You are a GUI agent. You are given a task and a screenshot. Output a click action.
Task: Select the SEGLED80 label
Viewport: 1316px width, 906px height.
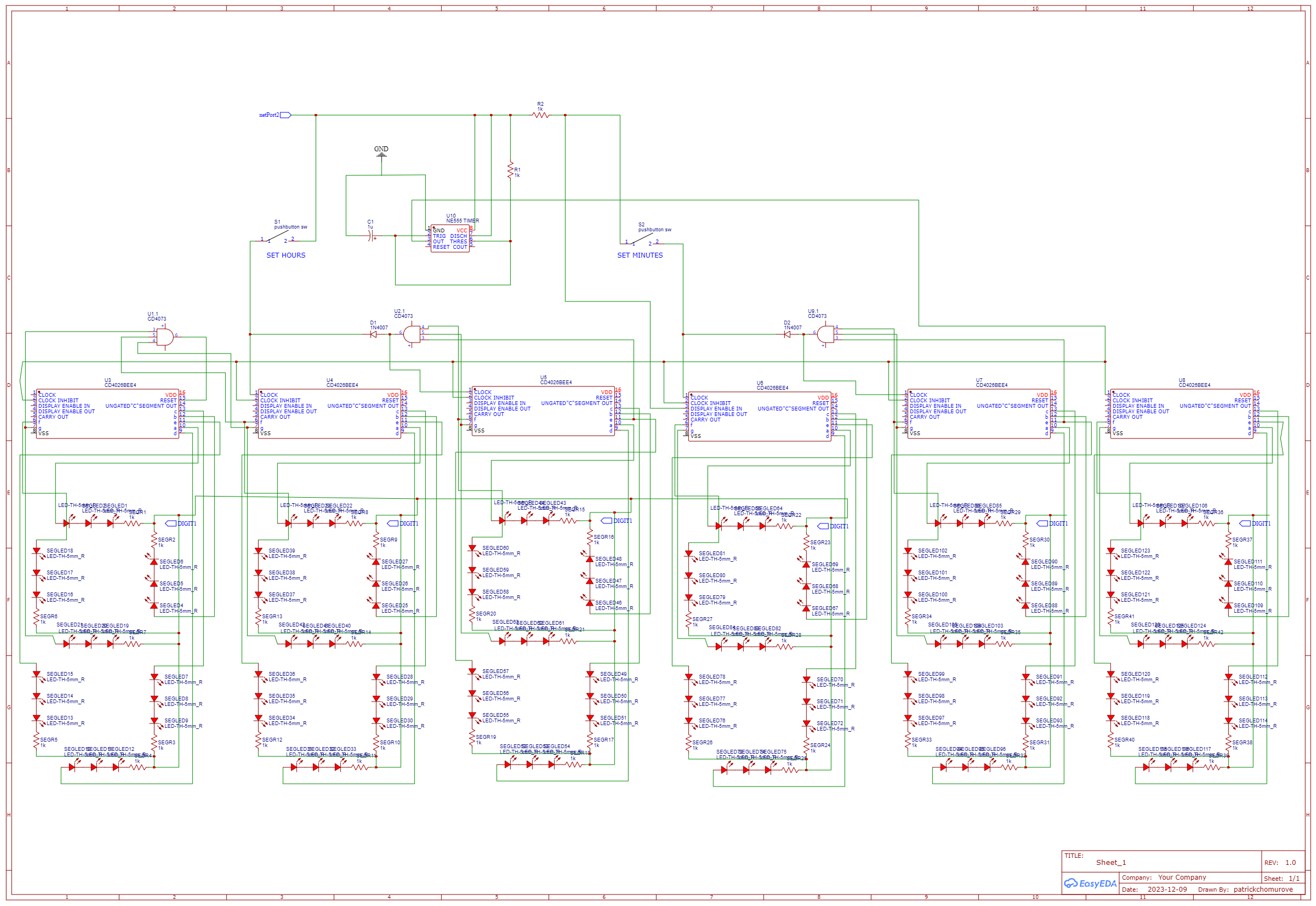pos(712,575)
